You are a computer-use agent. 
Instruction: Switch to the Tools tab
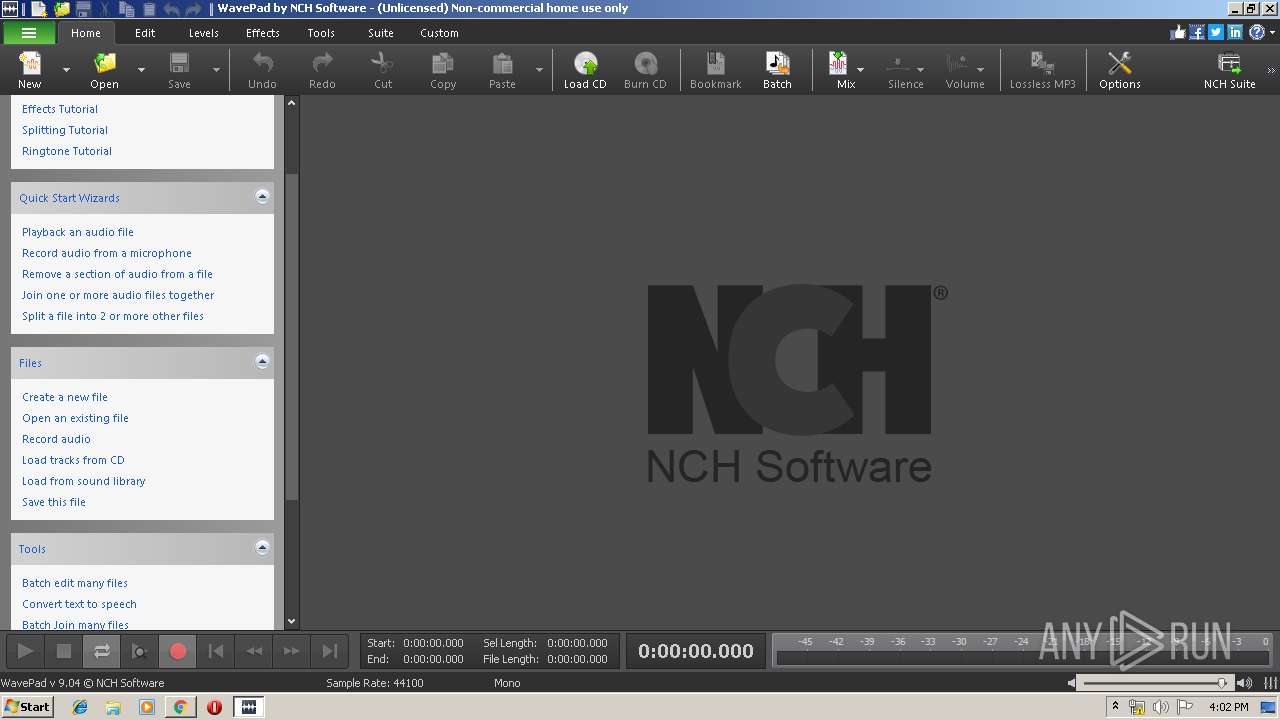321,33
